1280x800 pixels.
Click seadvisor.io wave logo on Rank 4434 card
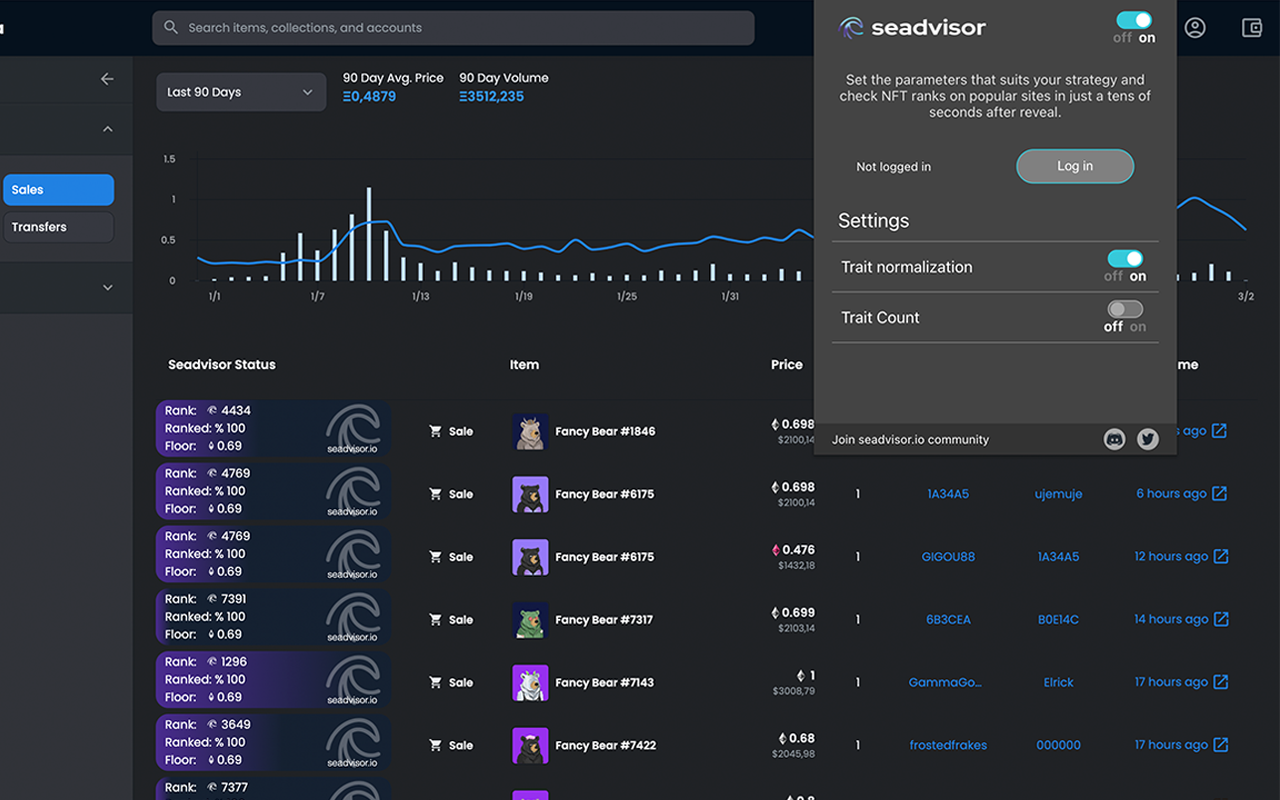coord(353,428)
